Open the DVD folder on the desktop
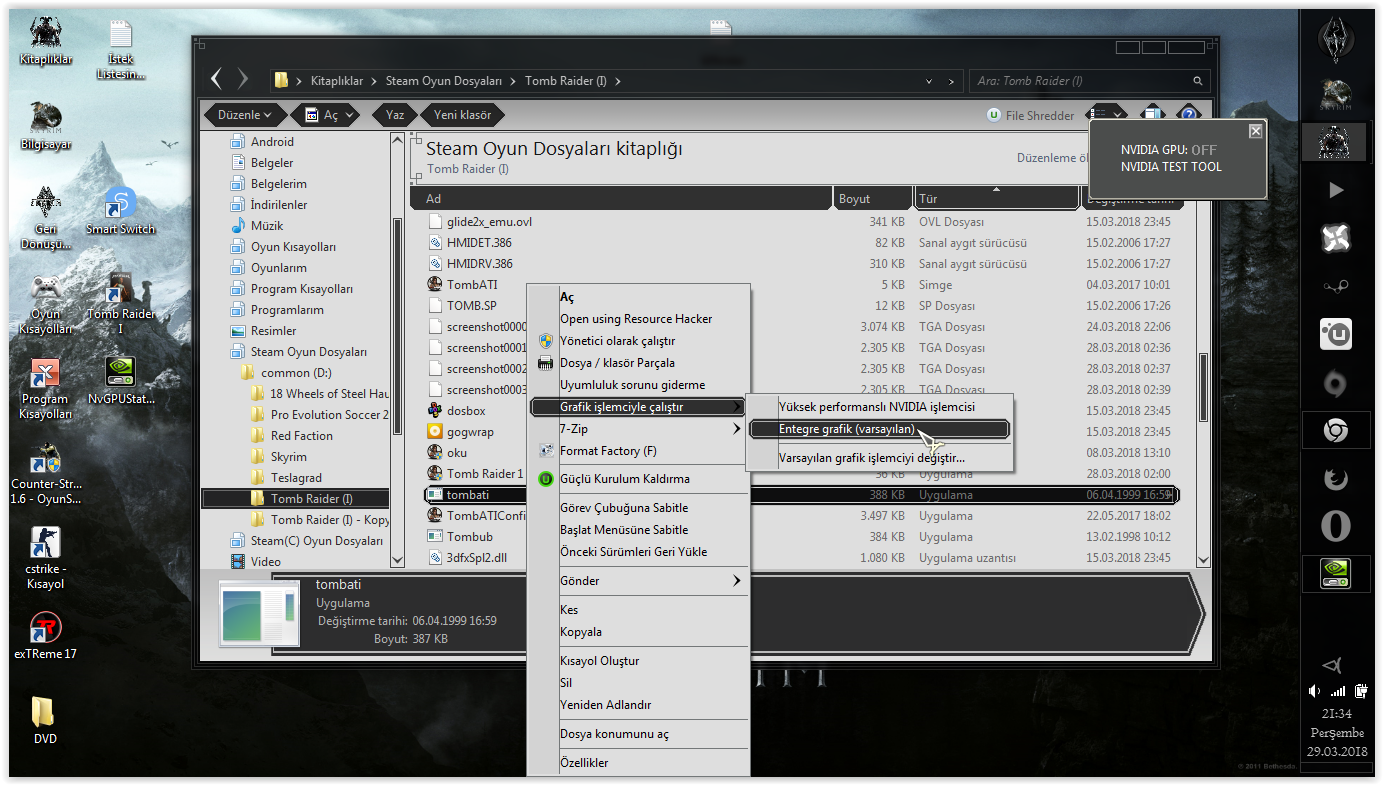 pos(45,720)
